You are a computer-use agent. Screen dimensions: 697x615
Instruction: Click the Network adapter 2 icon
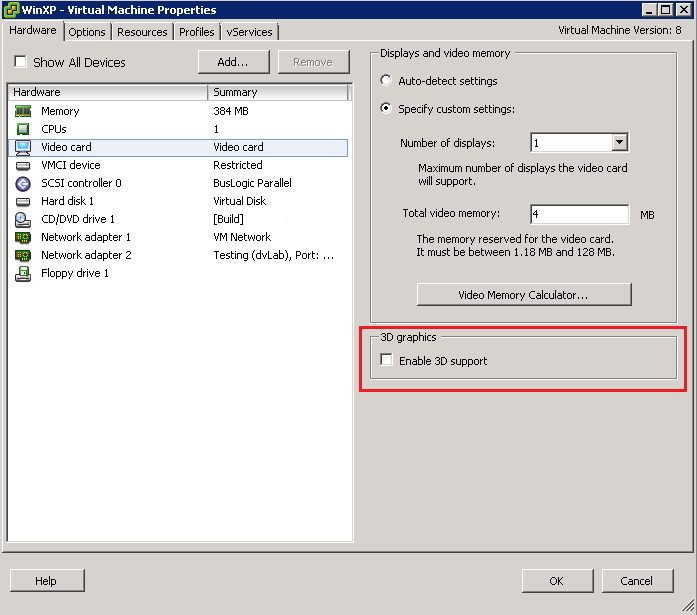click(x=23, y=255)
